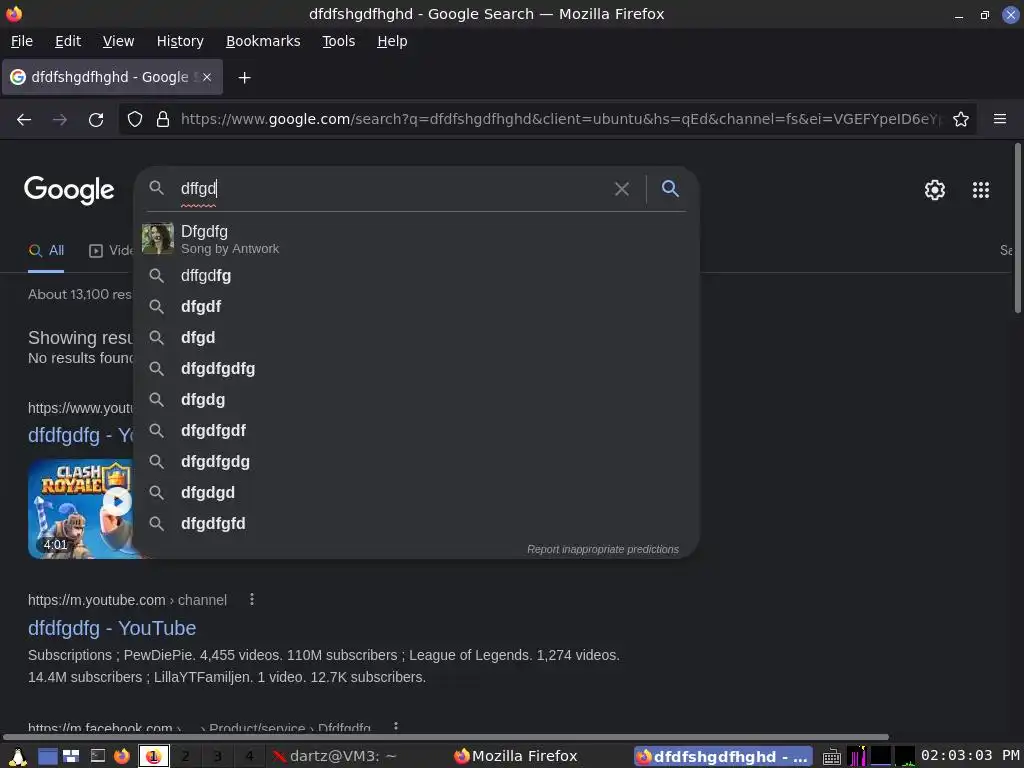Open more options for facebook result
Screen dimensions: 1024x768
396,727
